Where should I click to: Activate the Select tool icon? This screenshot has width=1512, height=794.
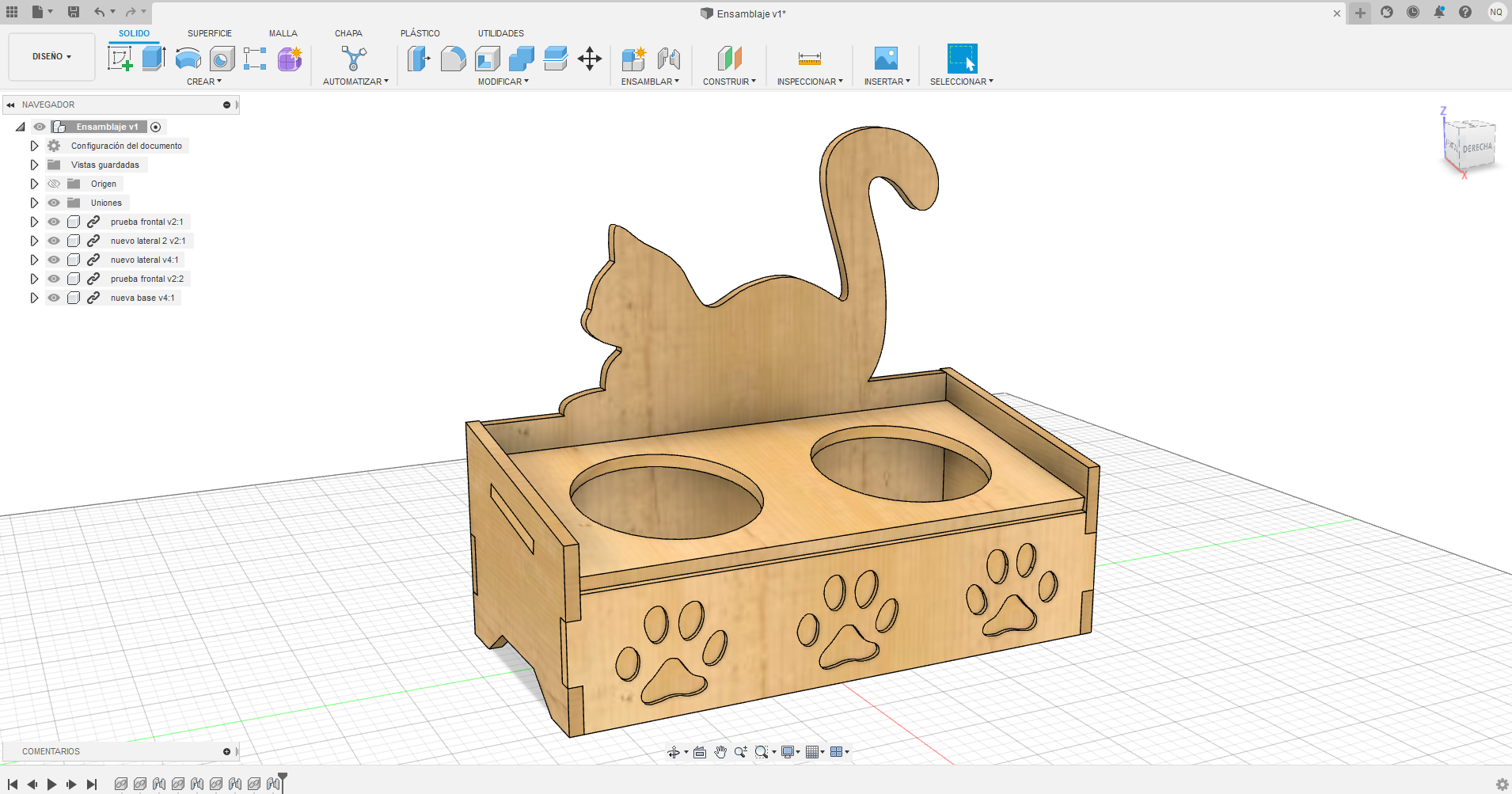click(x=962, y=59)
